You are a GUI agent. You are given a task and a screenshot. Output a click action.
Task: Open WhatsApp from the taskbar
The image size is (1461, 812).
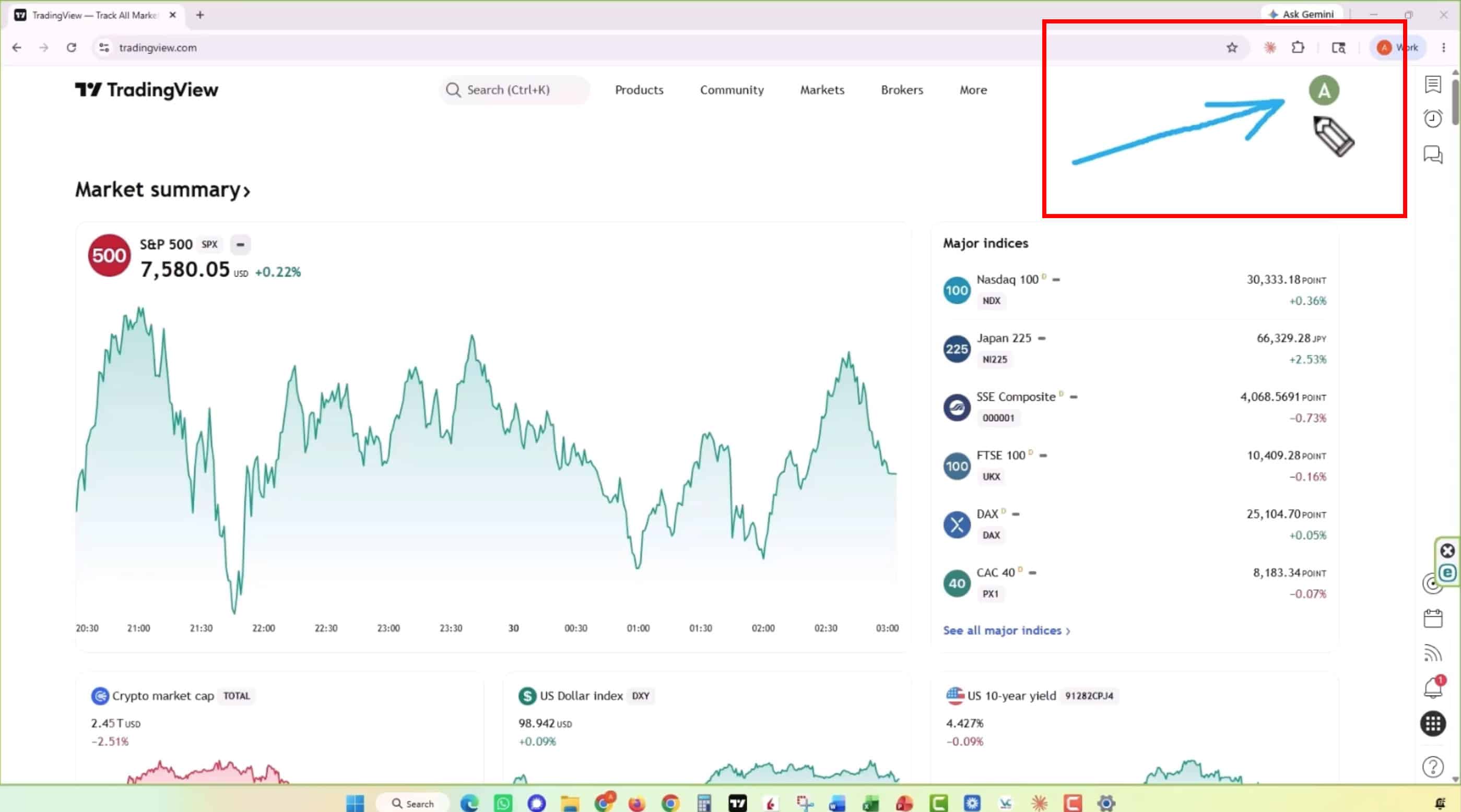pos(503,803)
